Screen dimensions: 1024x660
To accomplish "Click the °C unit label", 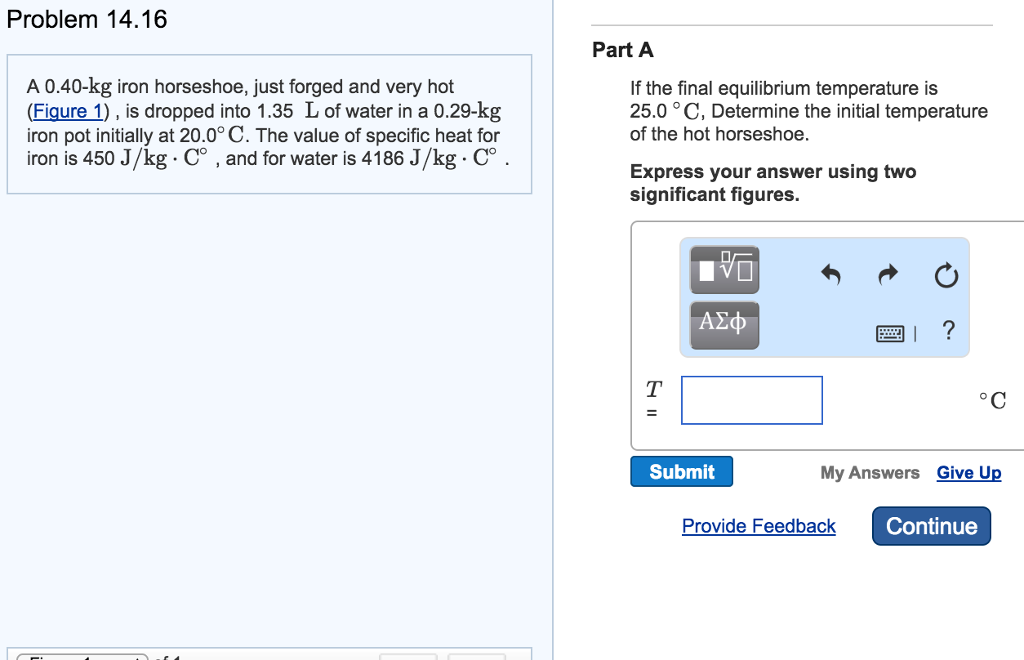I will (993, 401).
